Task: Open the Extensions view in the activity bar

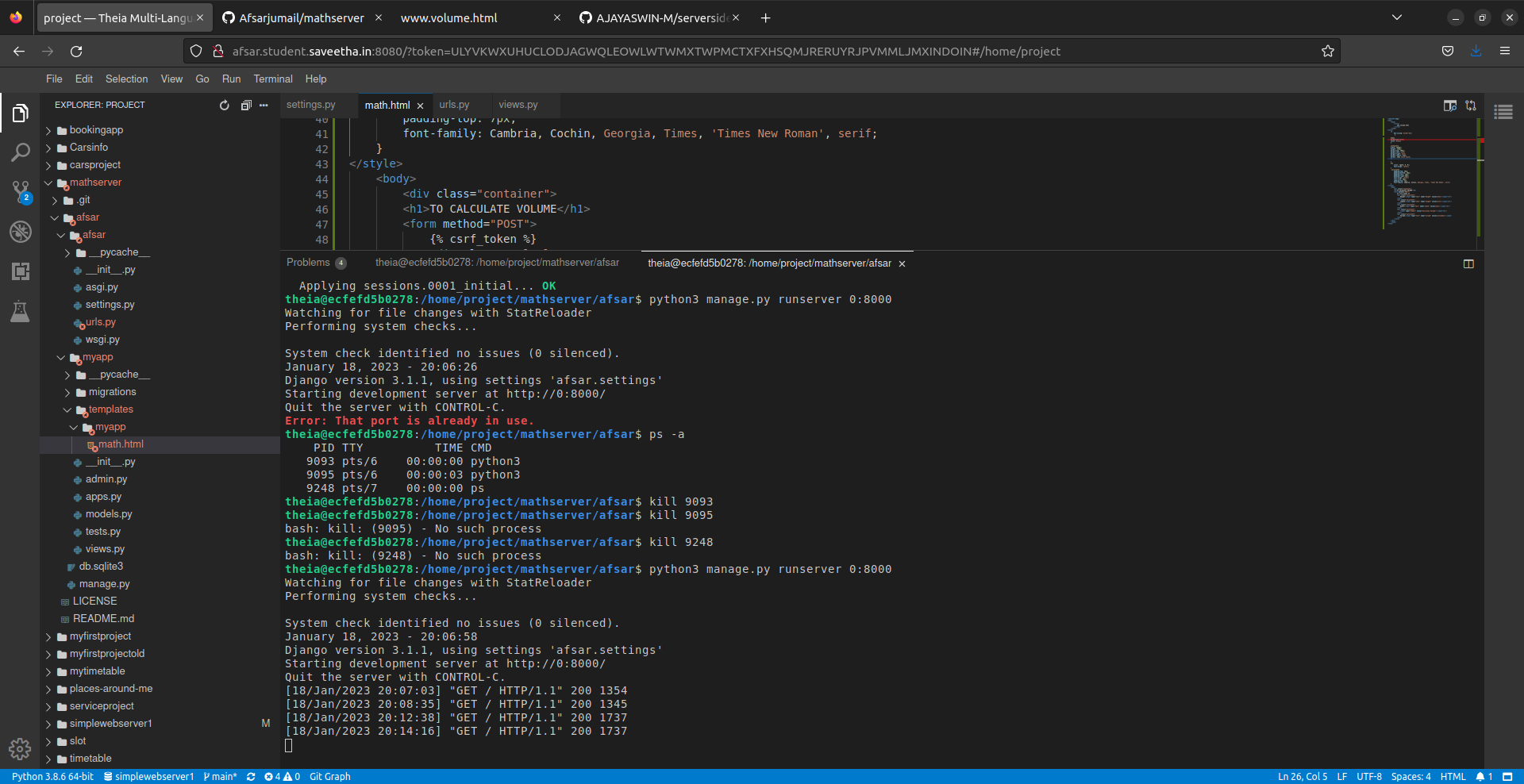Action: point(20,271)
